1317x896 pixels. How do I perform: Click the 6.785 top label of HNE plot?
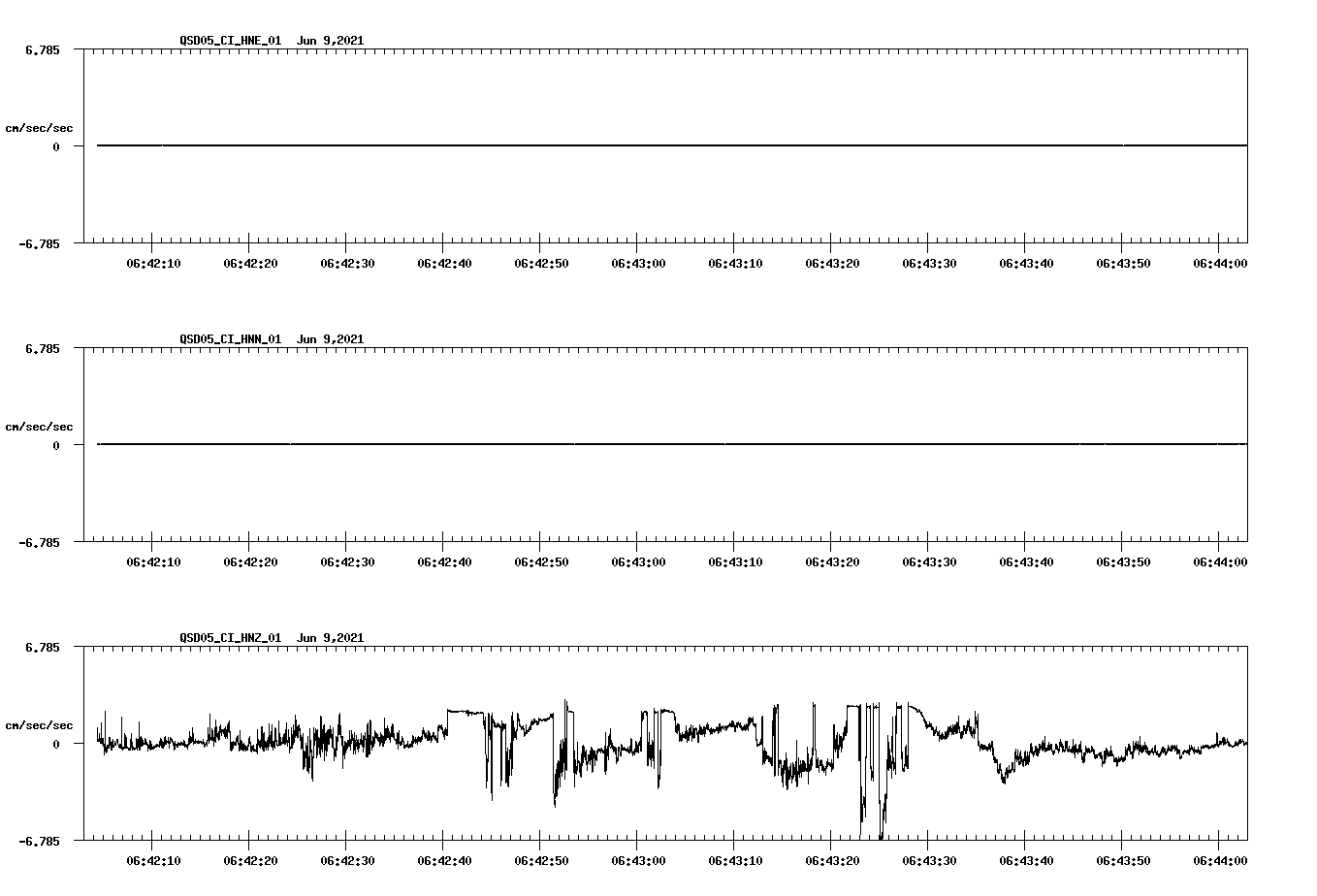pos(43,49)
